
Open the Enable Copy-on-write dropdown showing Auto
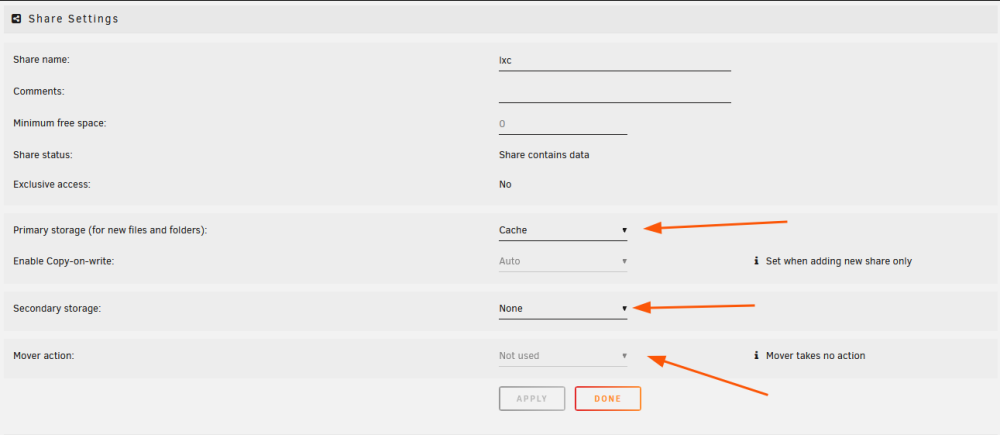tap(563, 261)
